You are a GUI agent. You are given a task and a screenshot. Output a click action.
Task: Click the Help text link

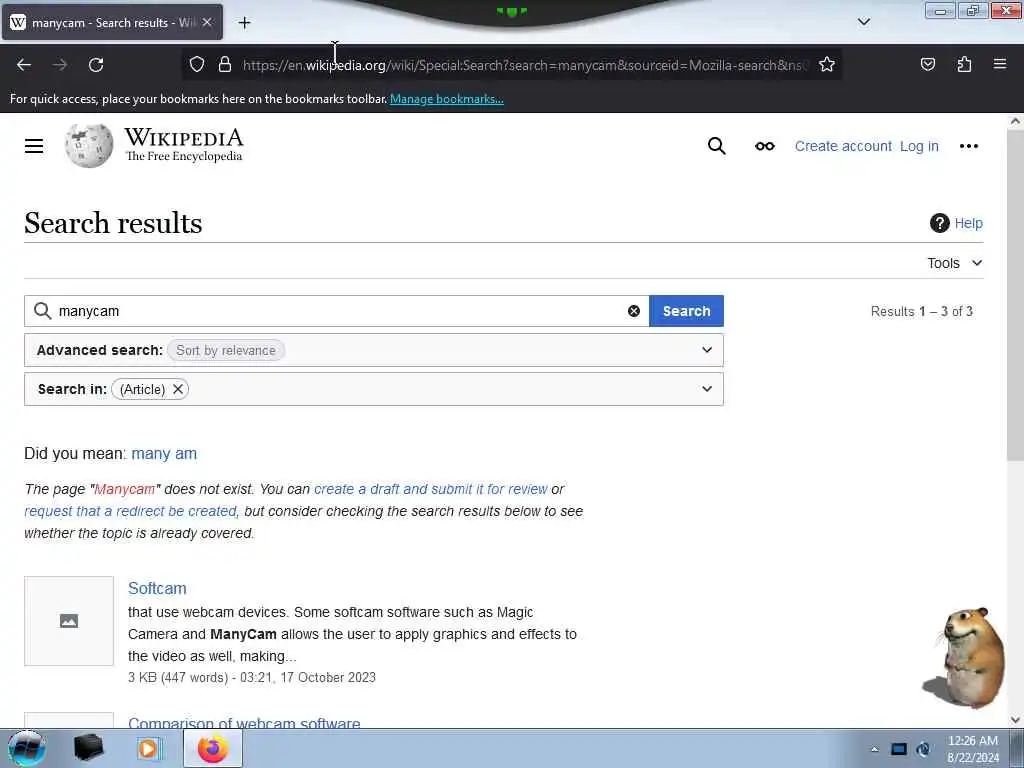tap(968, 223)
